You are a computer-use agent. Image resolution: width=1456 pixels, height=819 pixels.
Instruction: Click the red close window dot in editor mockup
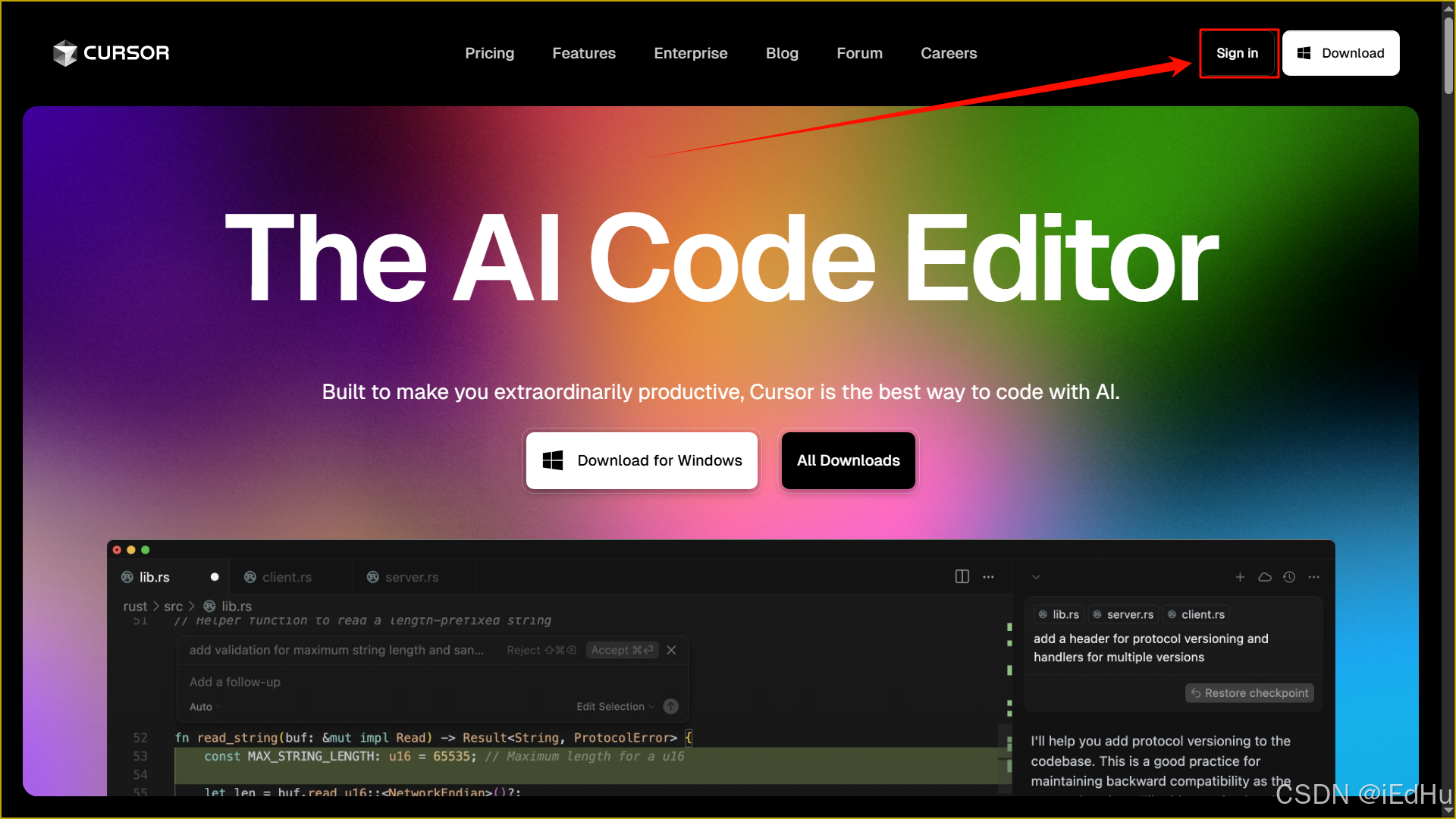117,550
